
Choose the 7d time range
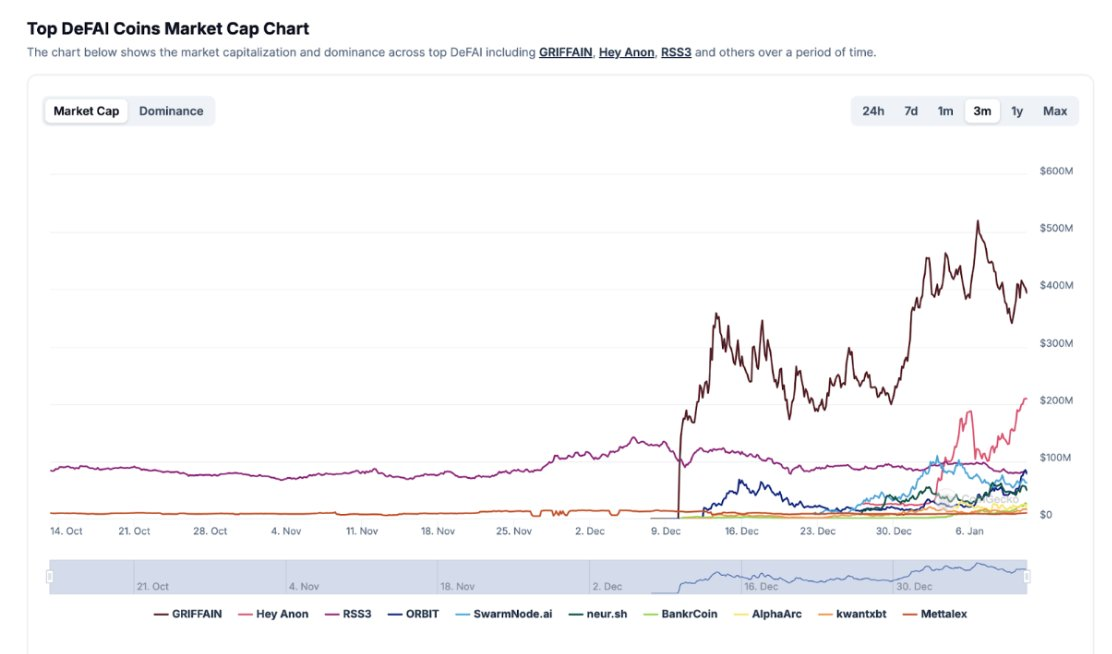point(911,111)
